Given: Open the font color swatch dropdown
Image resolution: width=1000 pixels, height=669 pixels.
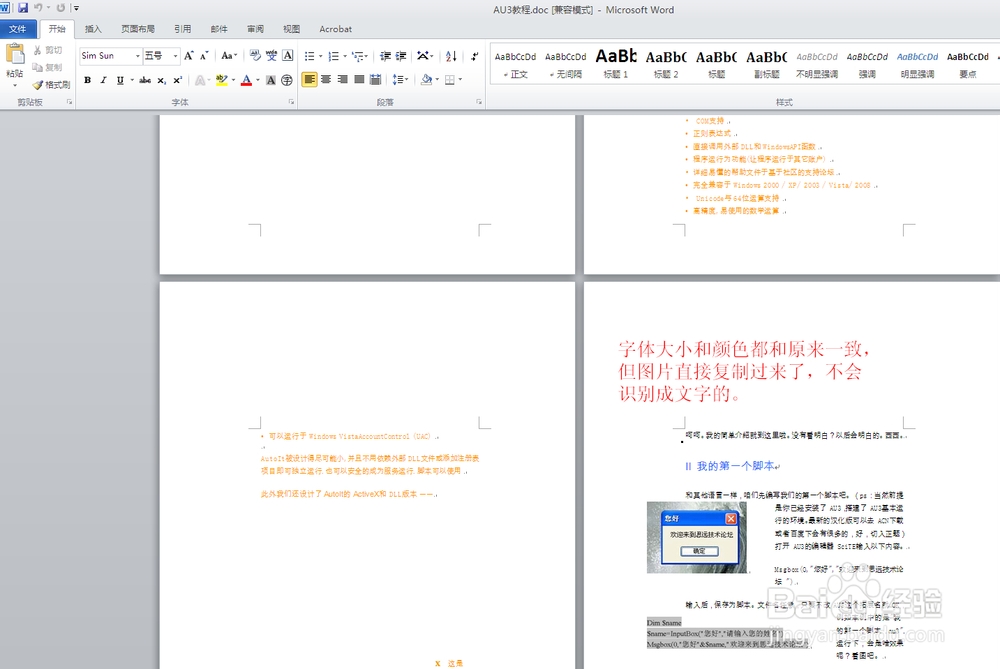Looking at the screenshot, I should (256, 80).
